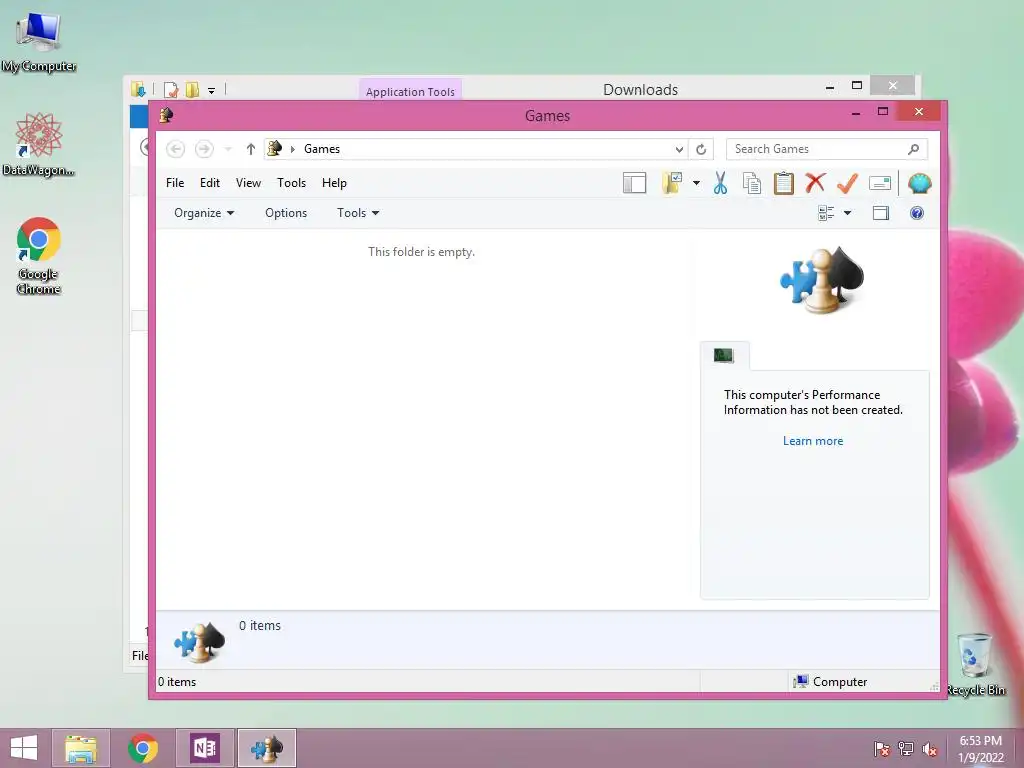
Task: Click the layout pane icon in toolbar
Action: (x=634, y=184)
